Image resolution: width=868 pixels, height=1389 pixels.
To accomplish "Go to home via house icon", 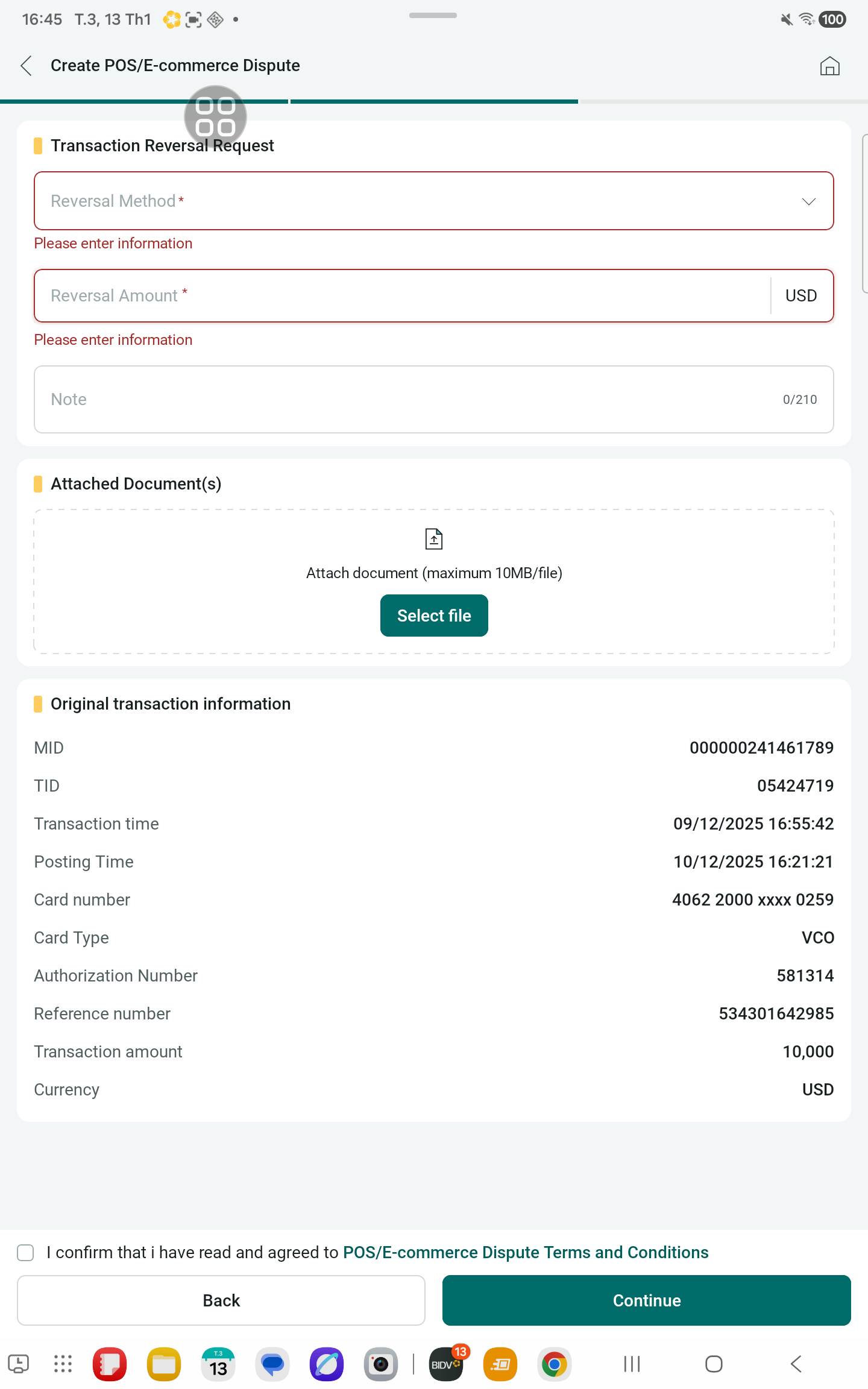I will coord(829,66).
